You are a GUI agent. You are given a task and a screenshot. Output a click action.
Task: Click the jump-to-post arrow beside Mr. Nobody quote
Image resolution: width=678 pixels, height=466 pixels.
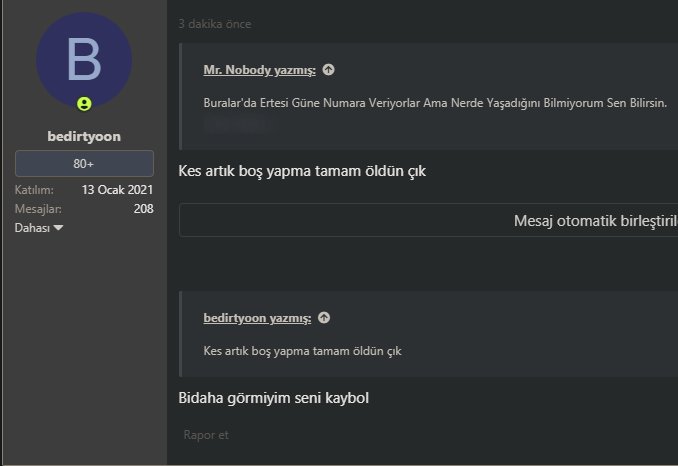tap(328, 70)
